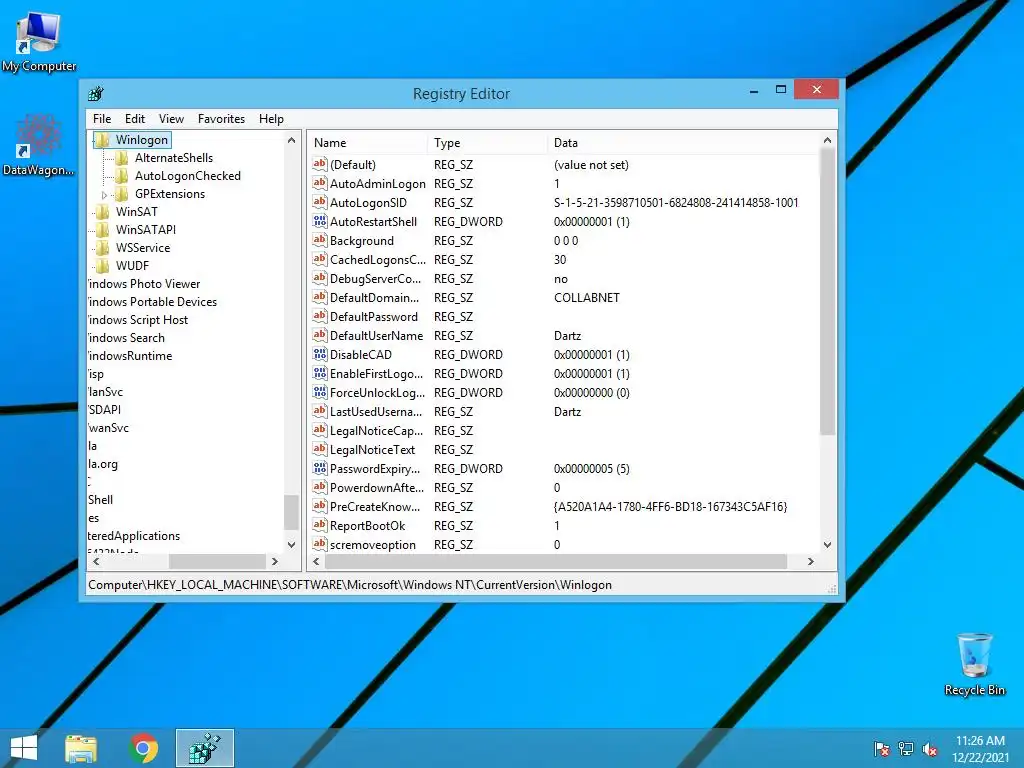Select the DefaultDomain... value name
The image size is (1024, 768).
(x=374, y=298)
